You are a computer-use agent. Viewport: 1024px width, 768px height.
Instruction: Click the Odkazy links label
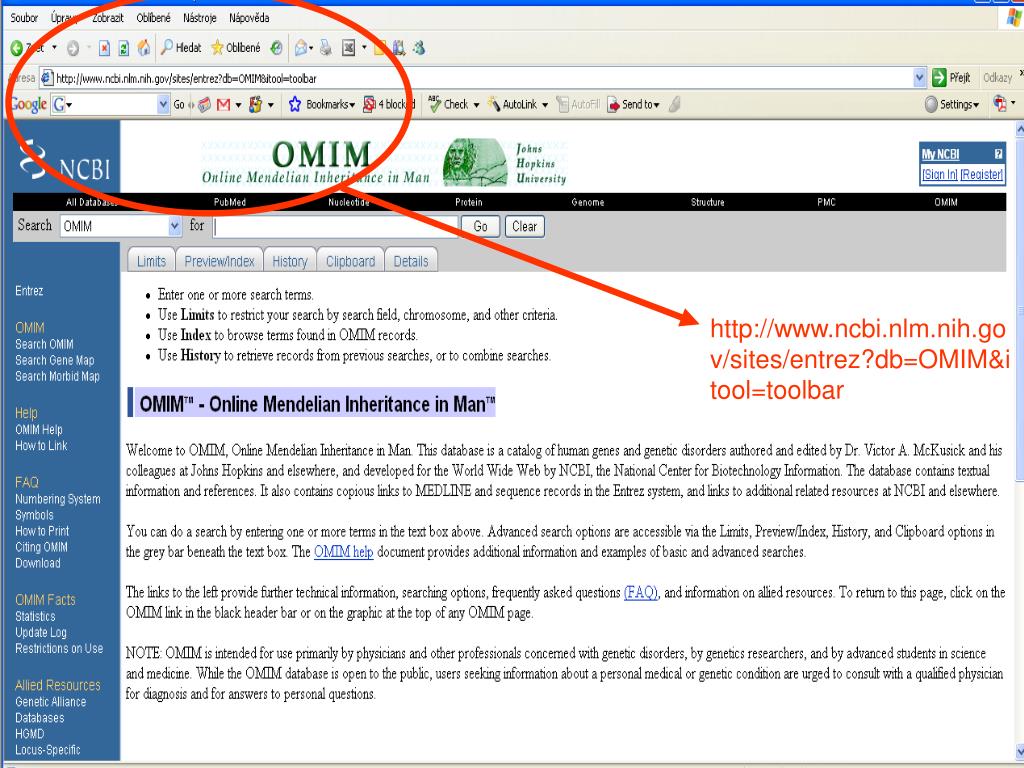pos(997,78)
